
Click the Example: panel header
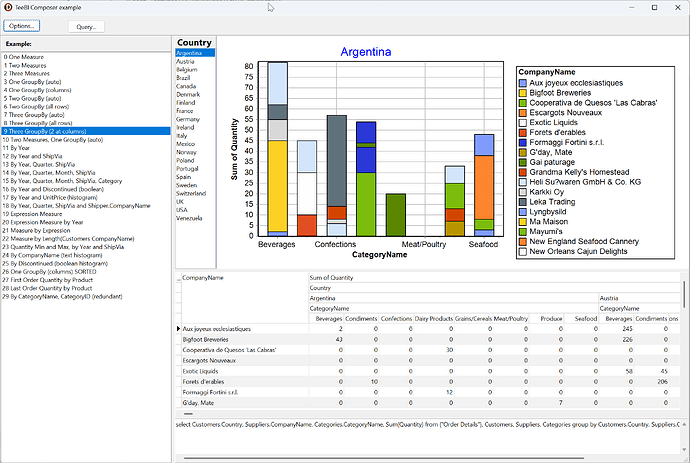86,44
